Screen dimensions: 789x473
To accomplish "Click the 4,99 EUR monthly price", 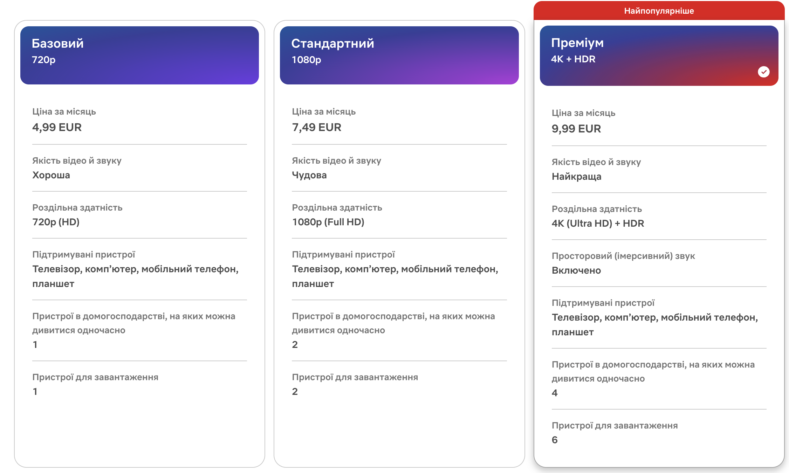I will click(x=56, y=127).
